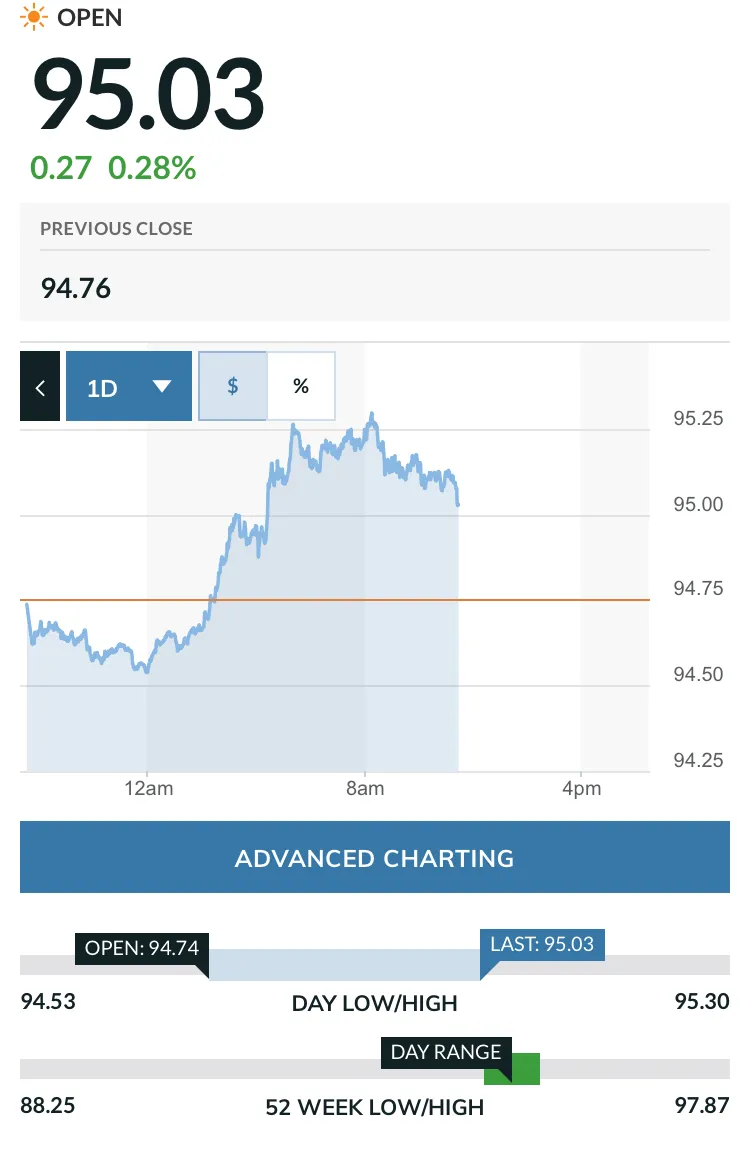Select the 12am tick on time axis
This screenshot has height=1154, width=750.
pyautogui.click(x=149, y=788)
